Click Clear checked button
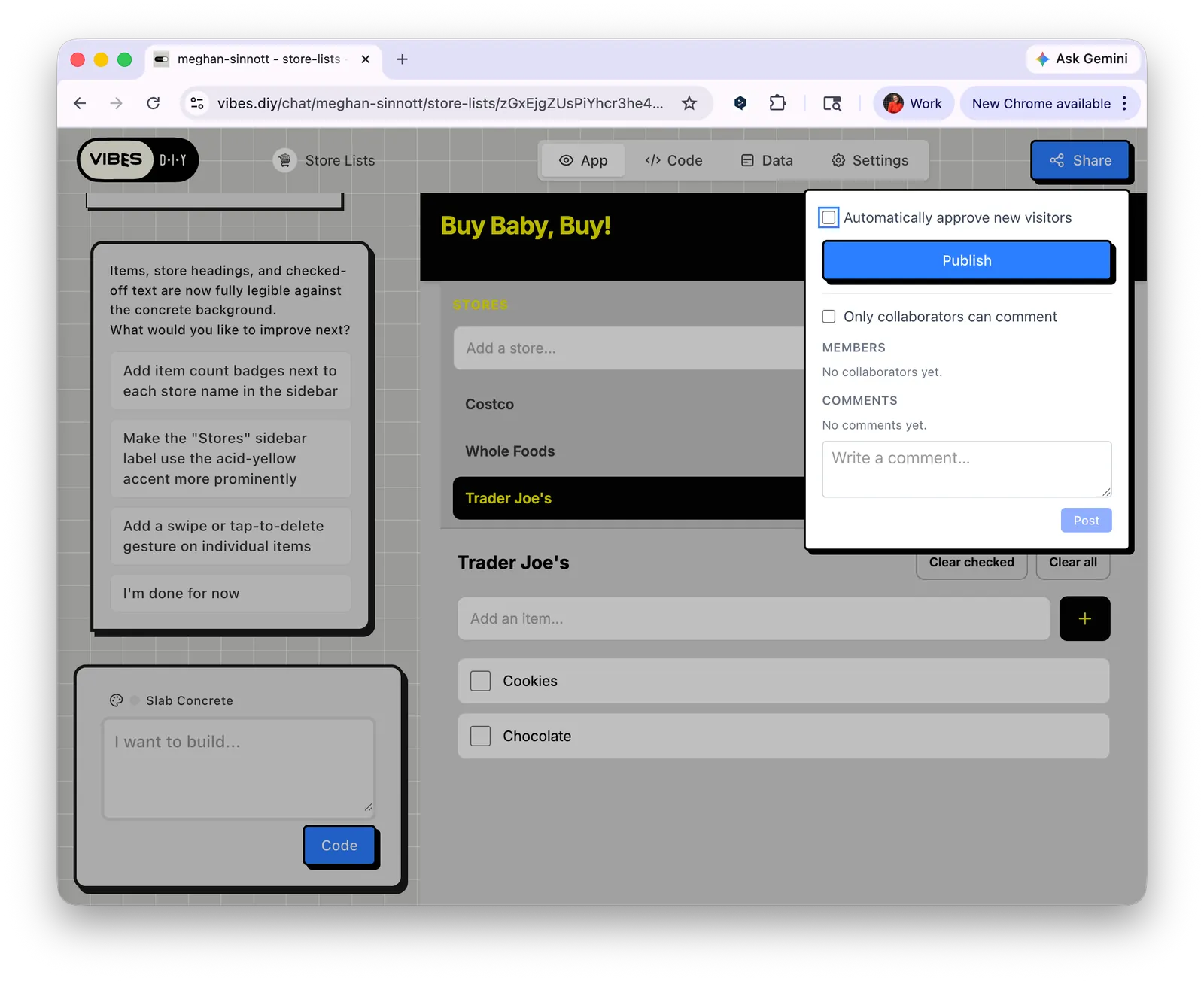This screenshot has height=981, width=1204. [971, 563]
